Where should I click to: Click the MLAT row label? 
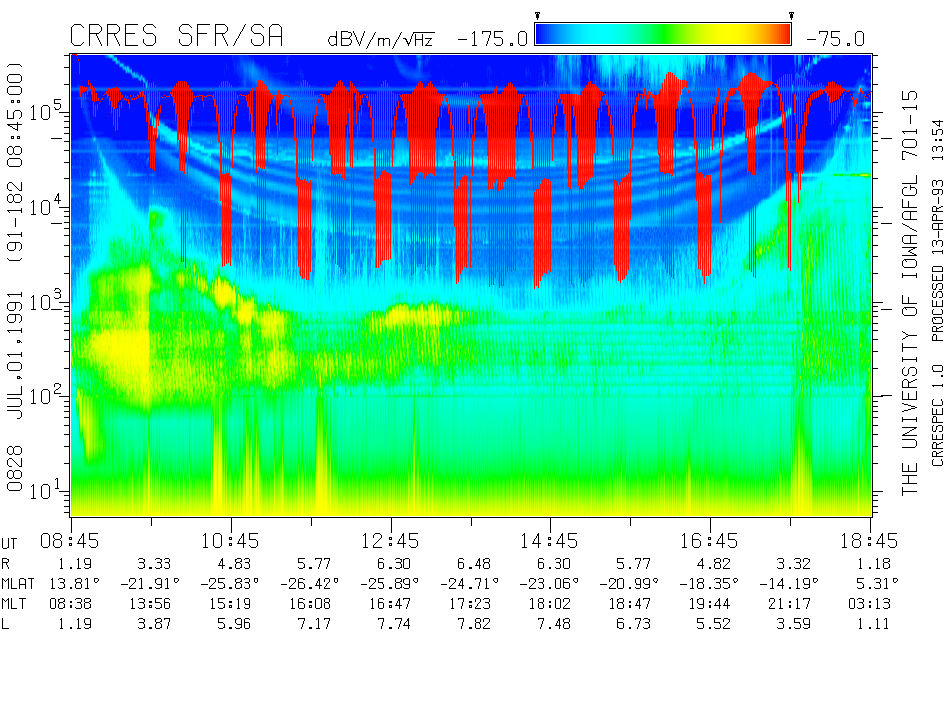point(18,583)
